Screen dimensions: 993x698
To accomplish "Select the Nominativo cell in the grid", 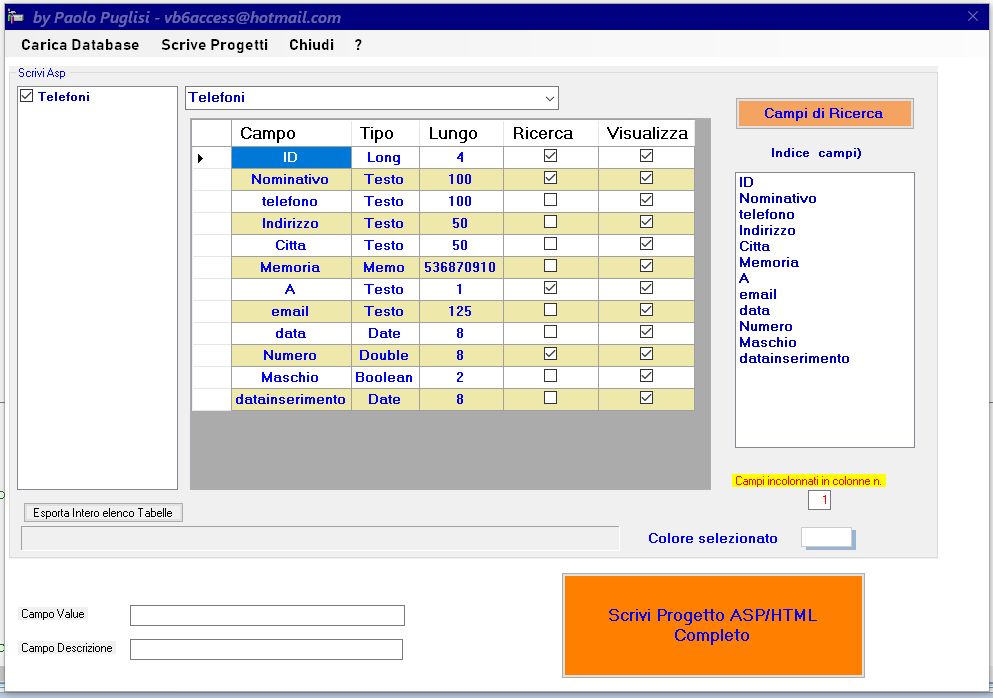I will [291, 179].
